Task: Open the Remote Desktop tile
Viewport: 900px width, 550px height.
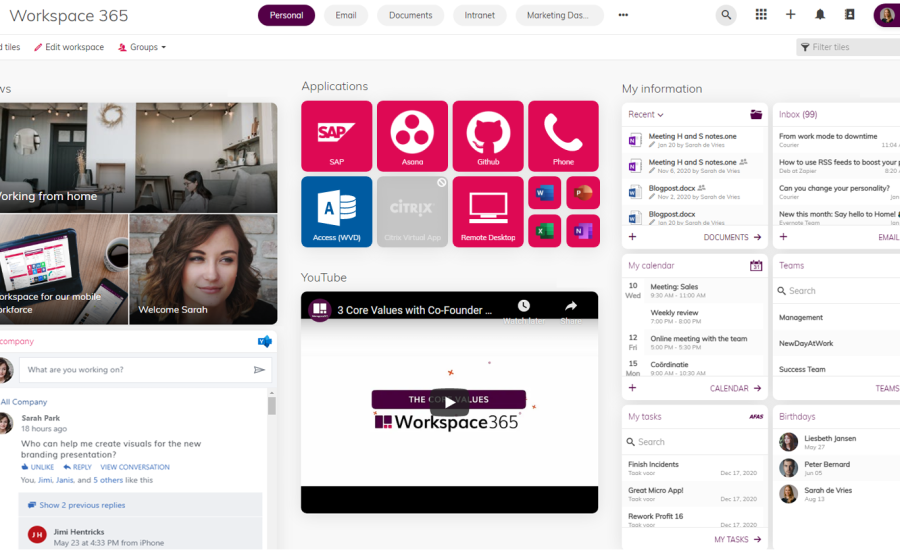Action: tap(488, 212)
